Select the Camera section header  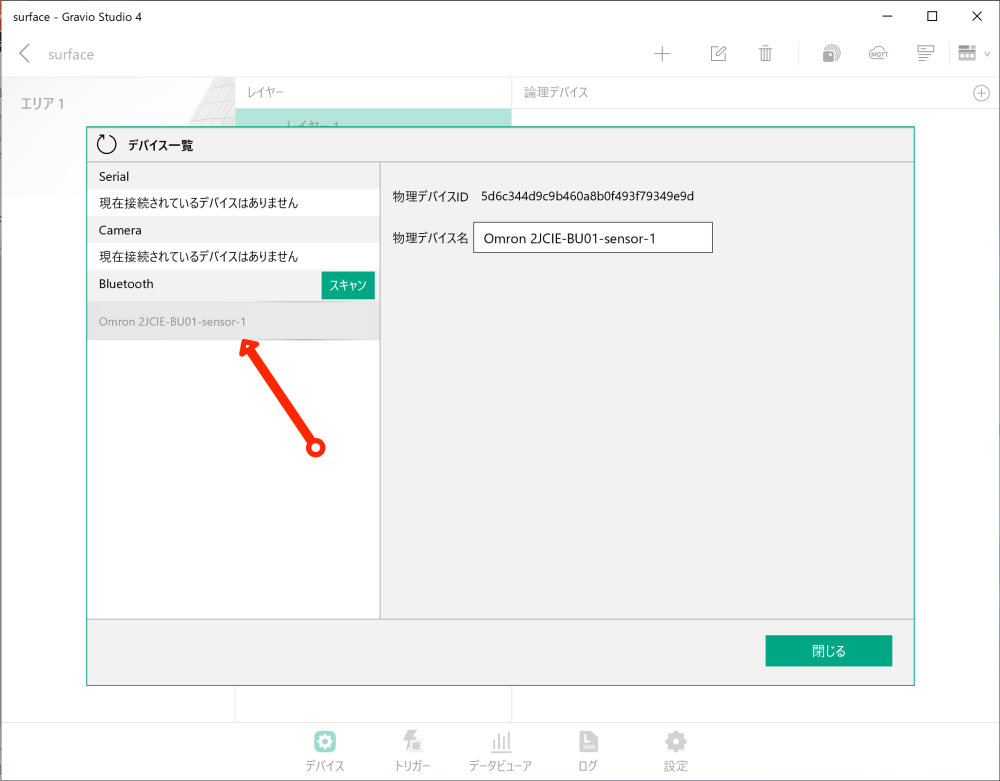tap(233, 230)
